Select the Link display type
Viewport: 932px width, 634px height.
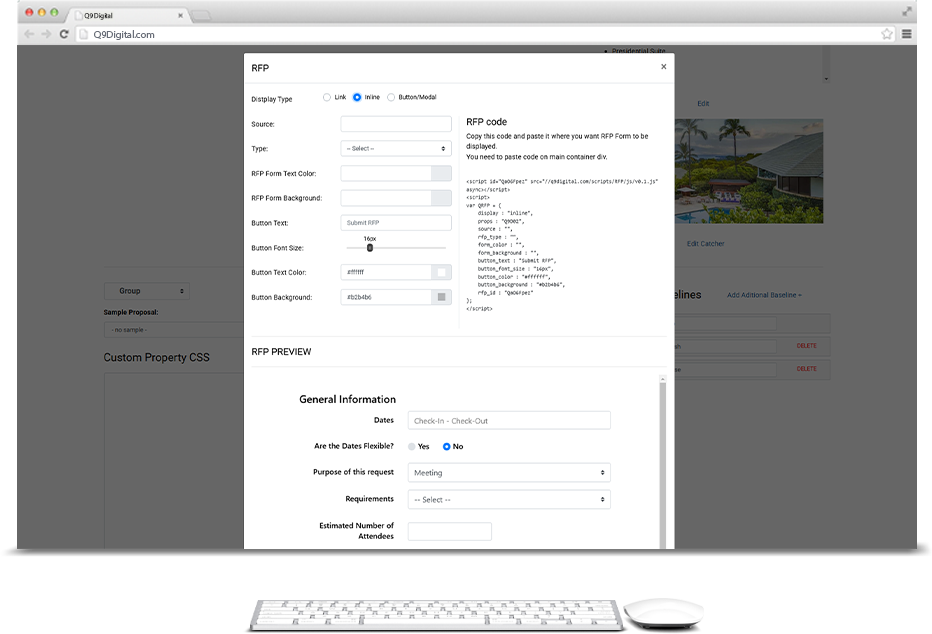coord(327,97)
